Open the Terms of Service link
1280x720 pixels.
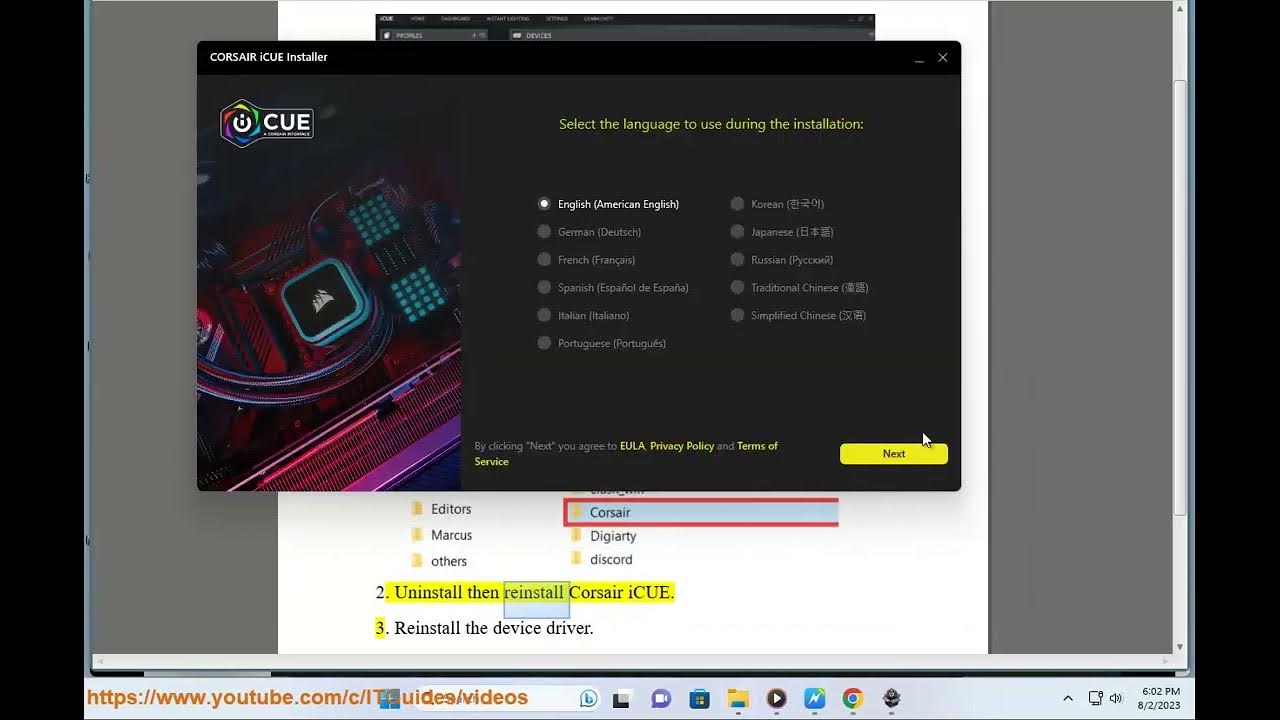[x=757, y=446]
